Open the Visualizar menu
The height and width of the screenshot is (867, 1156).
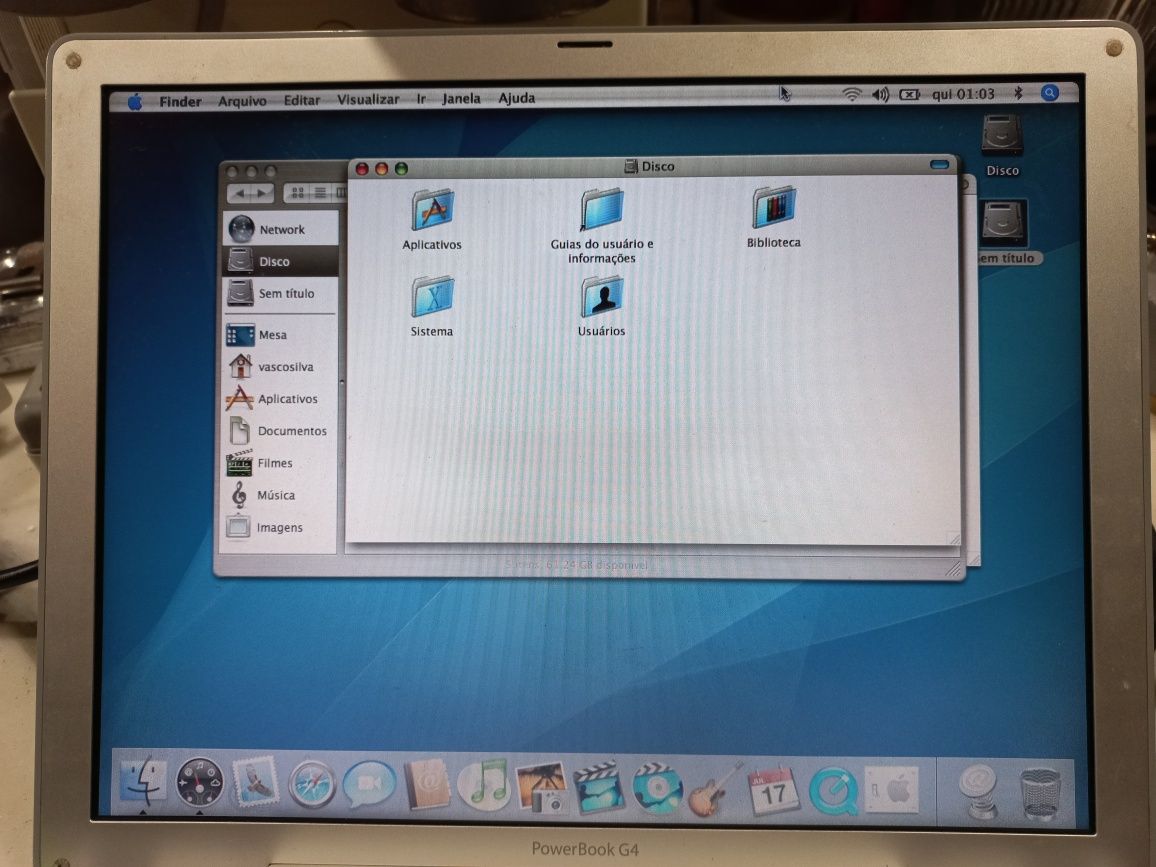click(368, 99)
